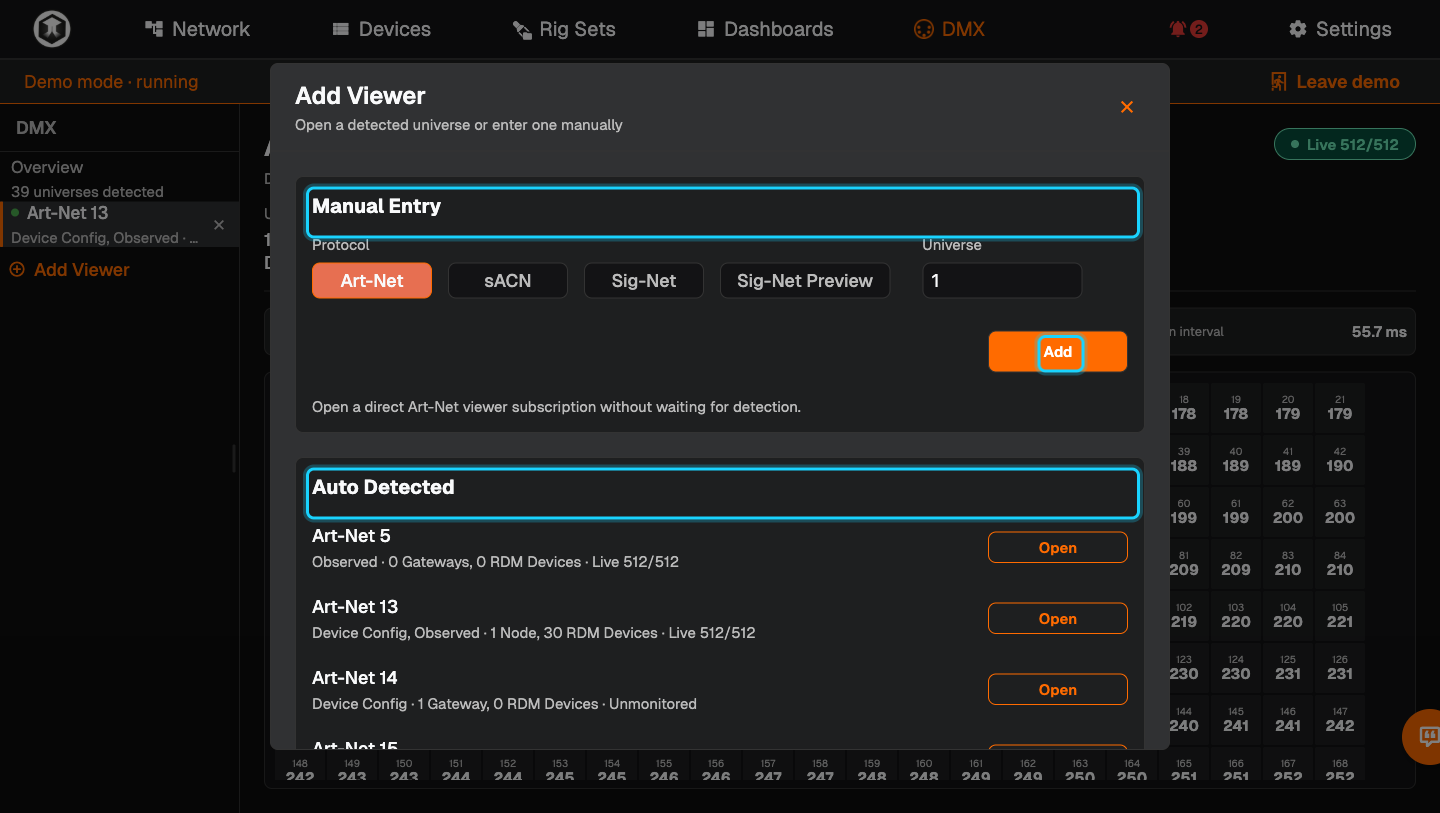
Task: Open the Art-Net 14 universe
Action: coord(1058,690)
